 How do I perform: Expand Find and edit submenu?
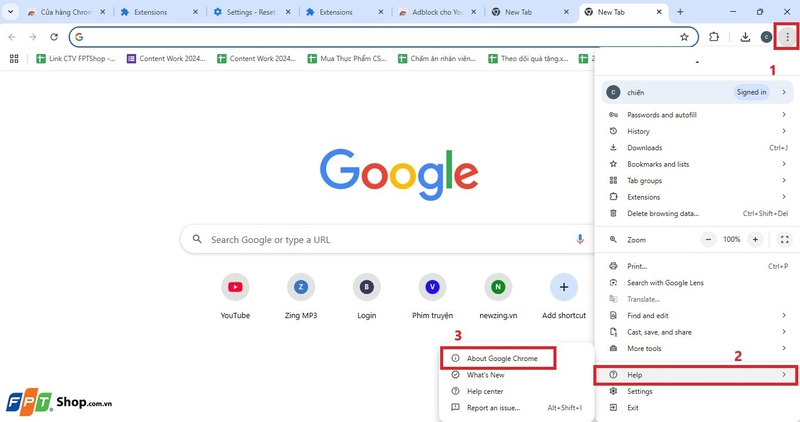point(697,315)
